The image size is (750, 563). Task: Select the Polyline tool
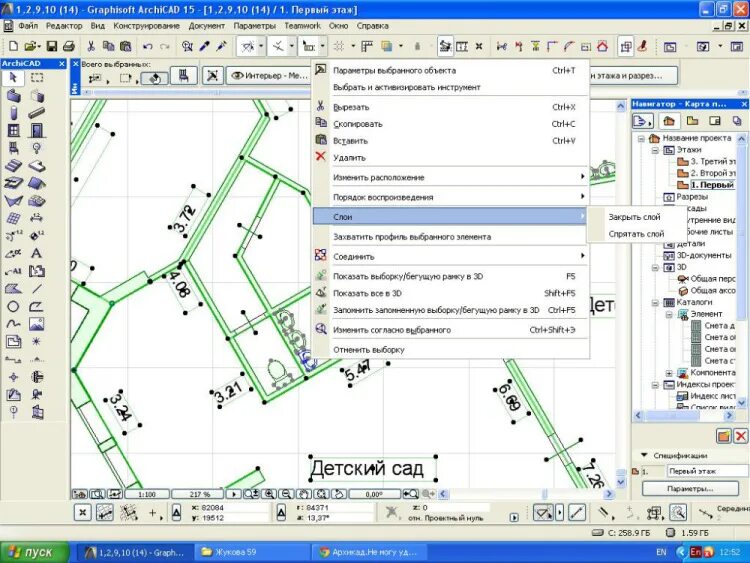coord(36,307)
